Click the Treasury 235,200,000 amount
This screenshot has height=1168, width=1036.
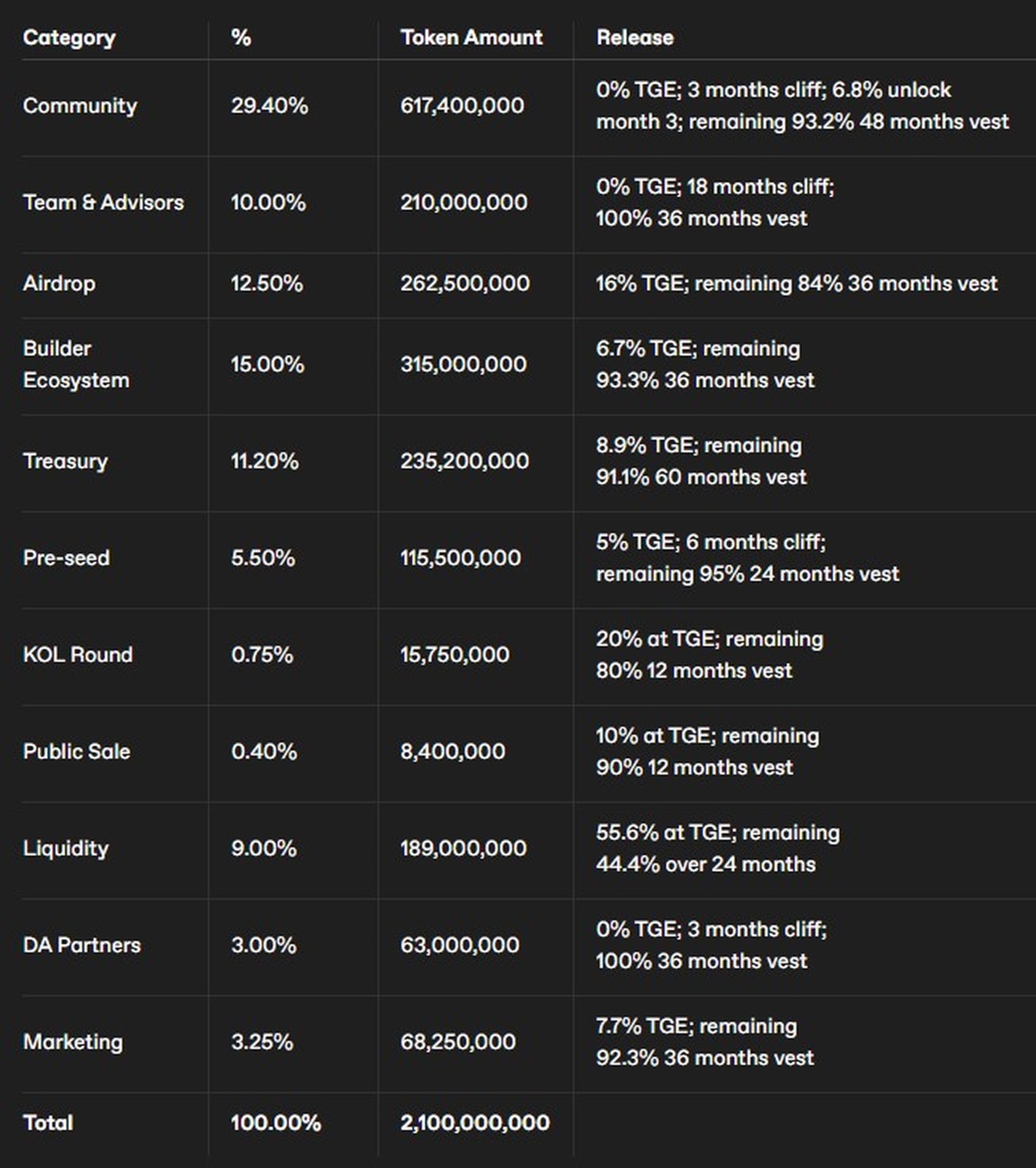pyautogui.click(x=464, y=461)
